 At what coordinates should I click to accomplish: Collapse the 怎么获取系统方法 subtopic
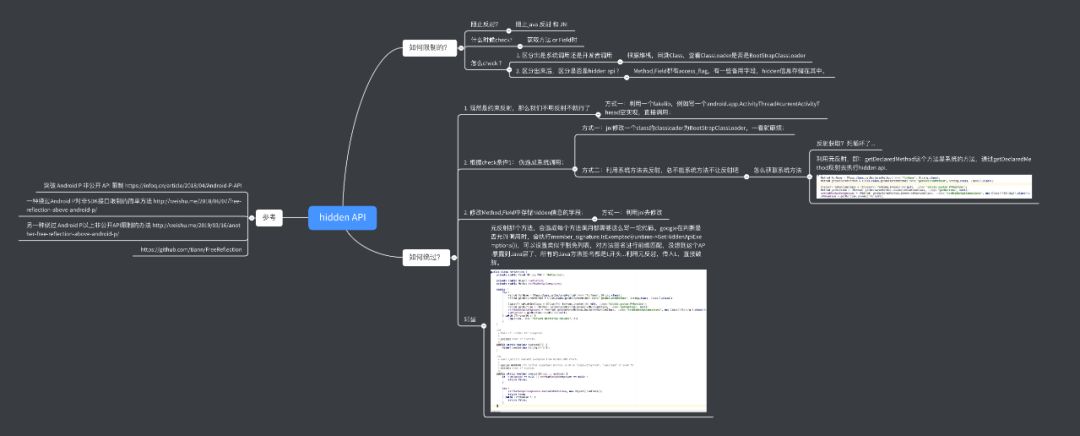[x=809, y=175]
